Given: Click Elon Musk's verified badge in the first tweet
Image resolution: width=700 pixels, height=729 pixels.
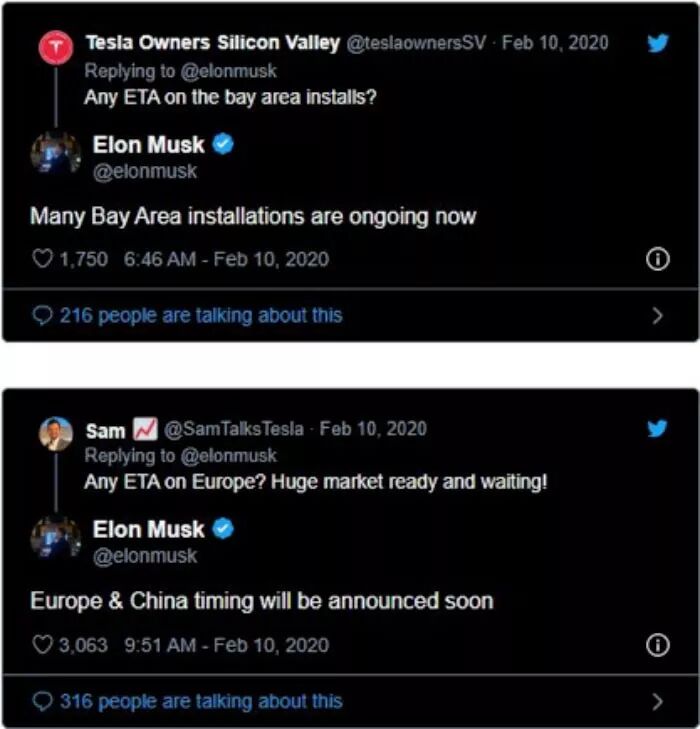Looking at the screenshot, I should [224, 144].
